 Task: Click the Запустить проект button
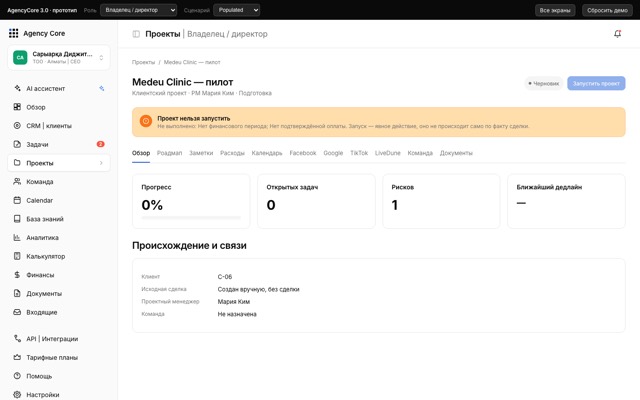pos(596,83)
